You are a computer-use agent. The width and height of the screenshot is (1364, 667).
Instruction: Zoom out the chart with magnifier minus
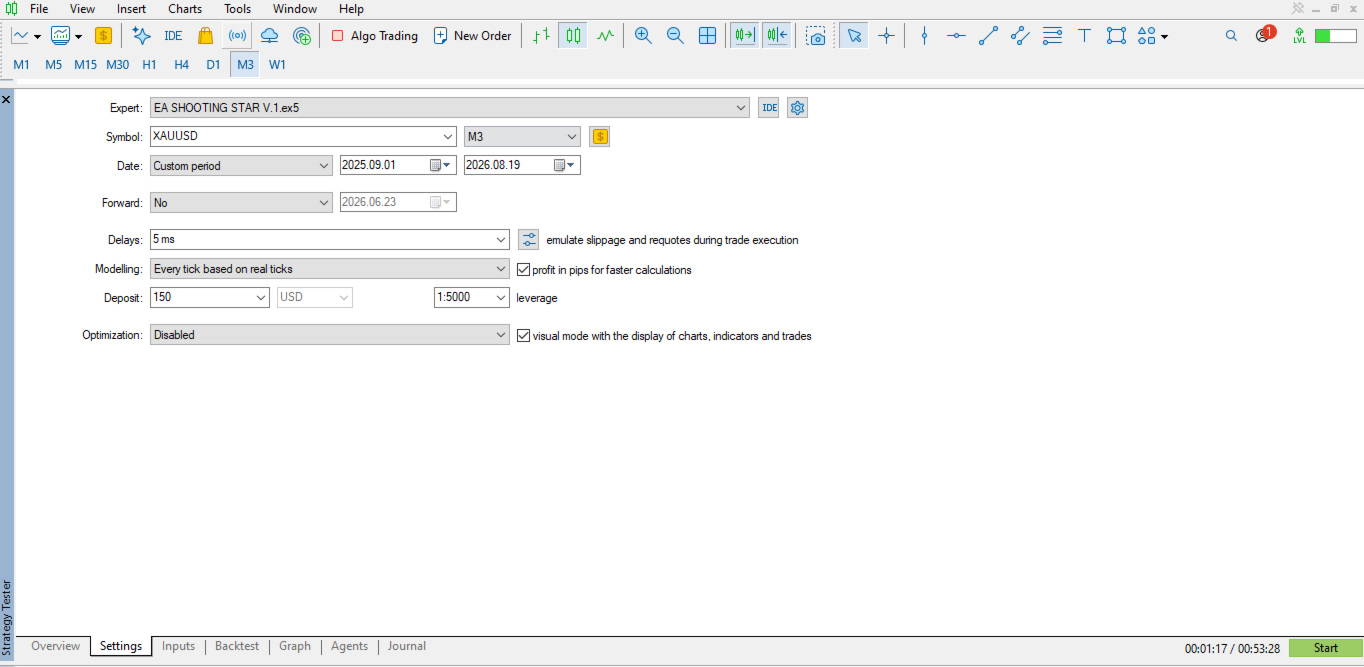[675, 36]
